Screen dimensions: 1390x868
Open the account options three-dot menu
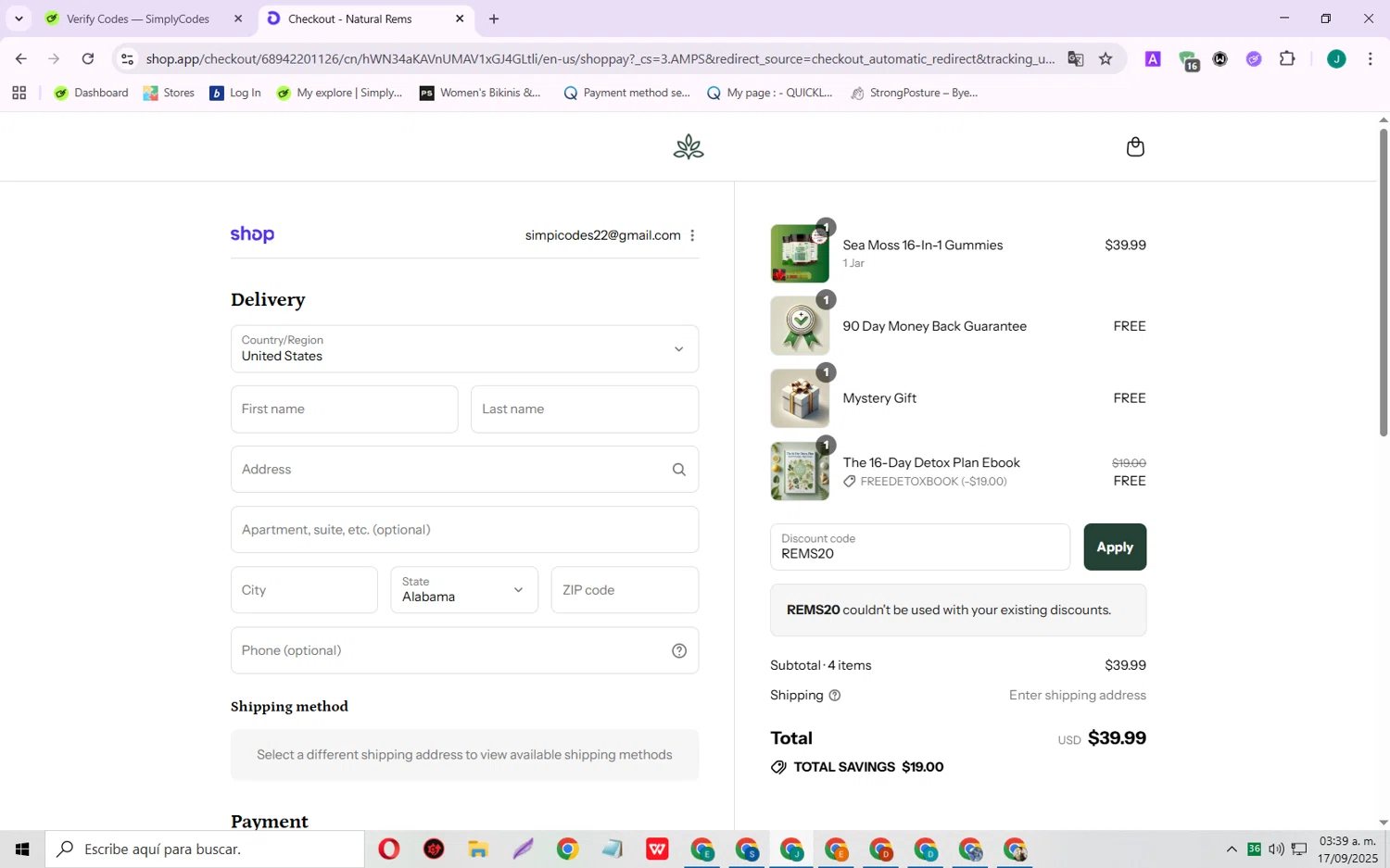(x=692, y=235)
